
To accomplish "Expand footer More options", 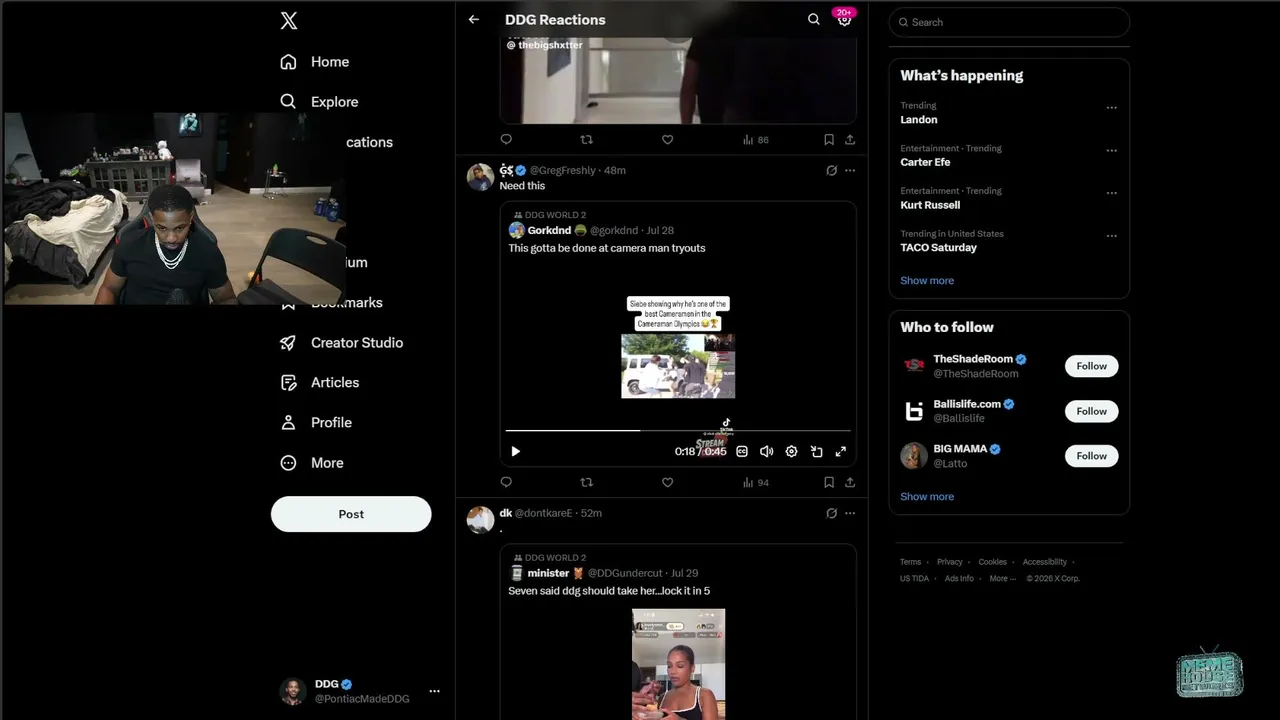I will pyautogui.click(x=1002, y=579).
